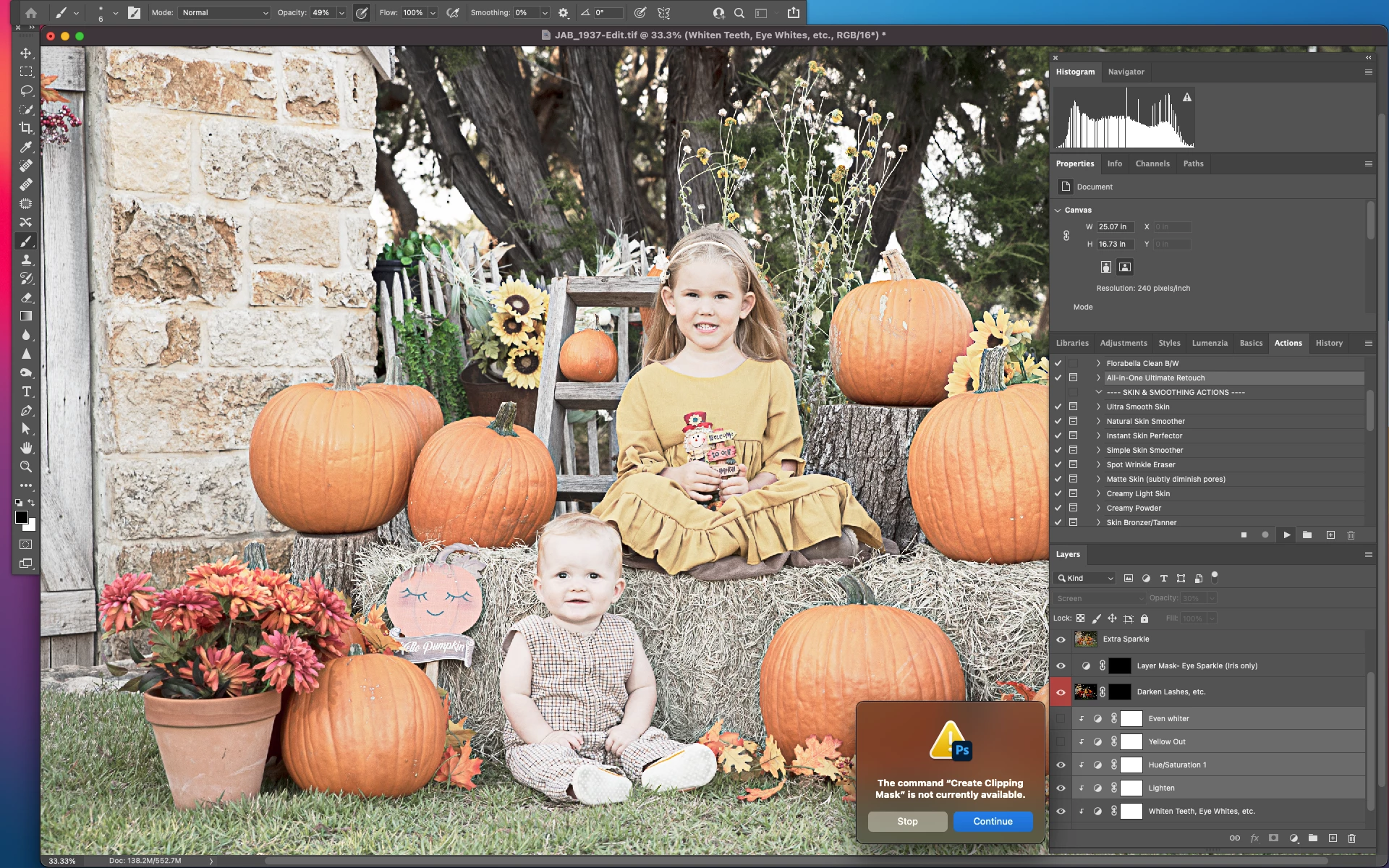
Task: Click Continue in the warning dialog
Action: (993, 821)
